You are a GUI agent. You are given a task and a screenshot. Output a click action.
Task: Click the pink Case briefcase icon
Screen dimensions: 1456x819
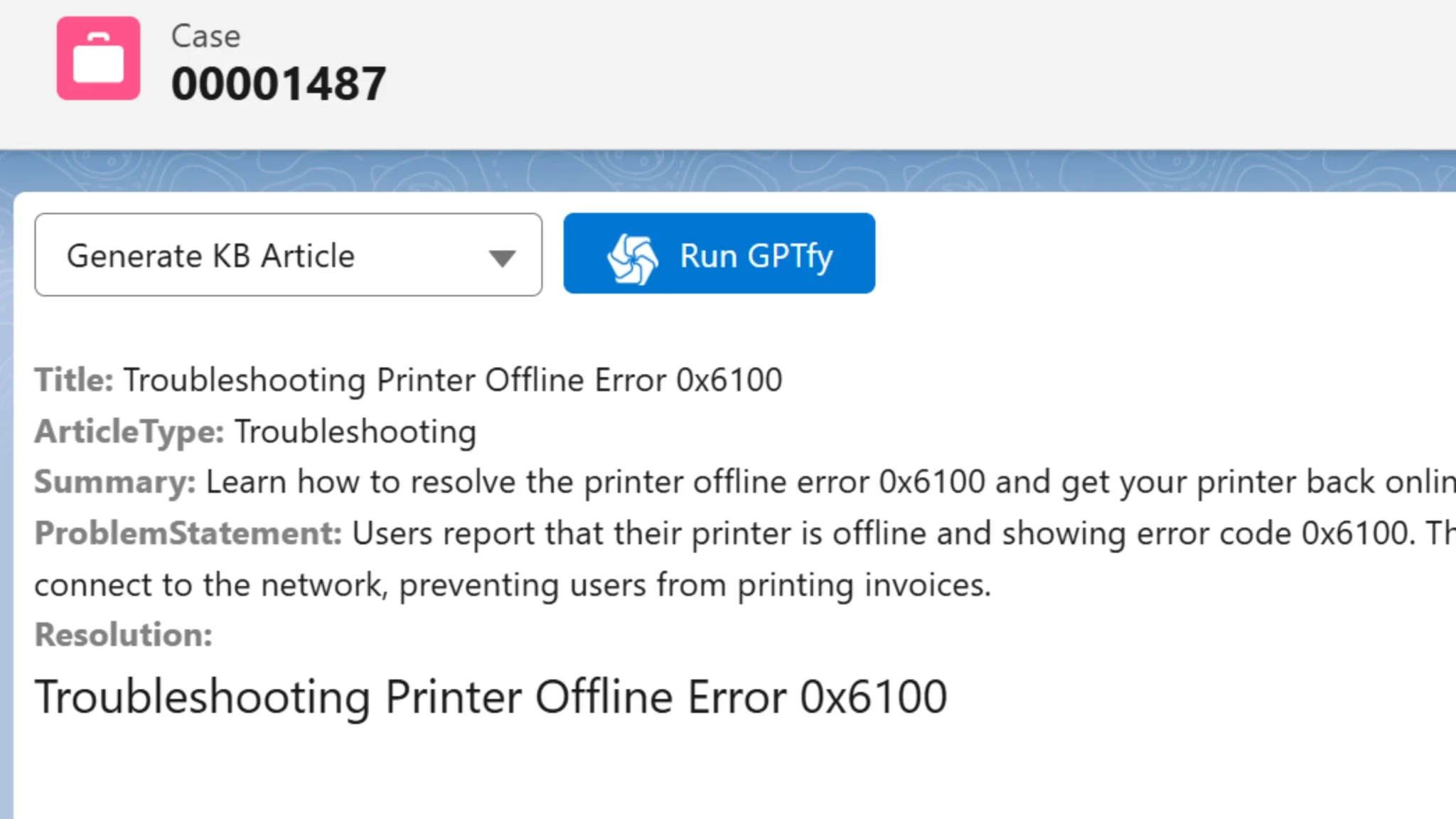point(98,58)
